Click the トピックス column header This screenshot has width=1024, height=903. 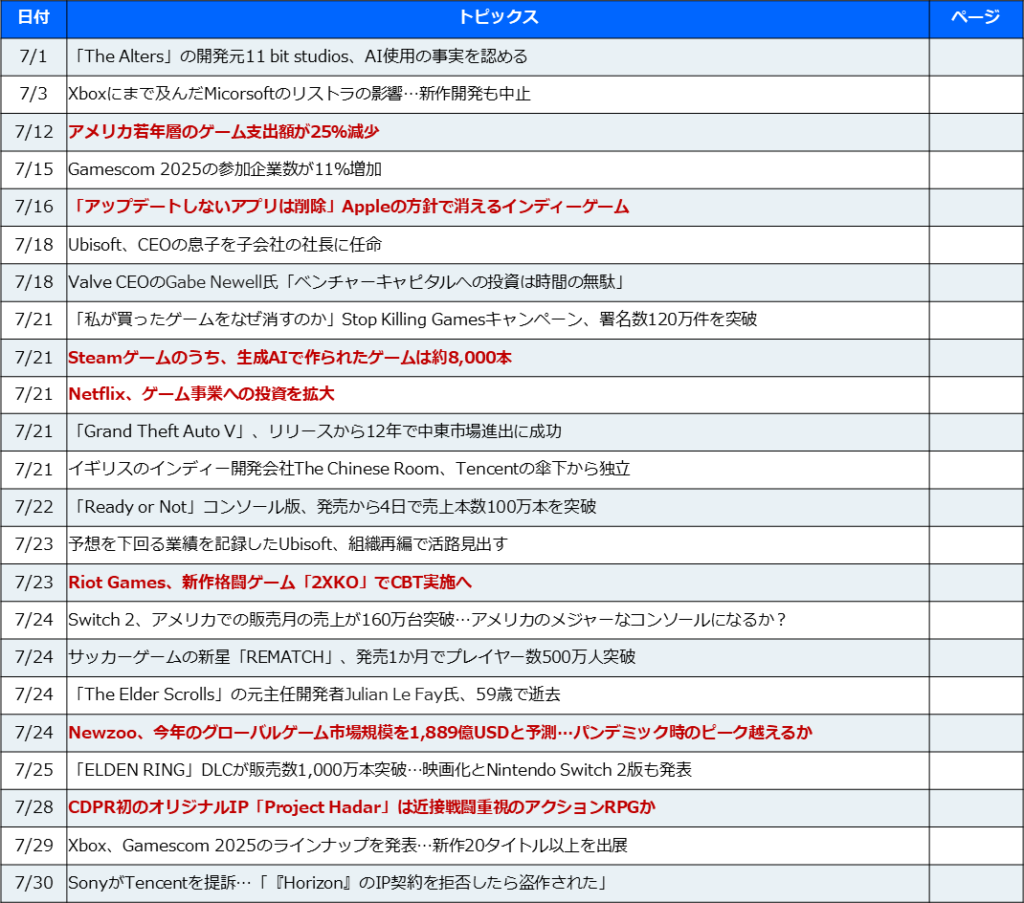[498, 18]
